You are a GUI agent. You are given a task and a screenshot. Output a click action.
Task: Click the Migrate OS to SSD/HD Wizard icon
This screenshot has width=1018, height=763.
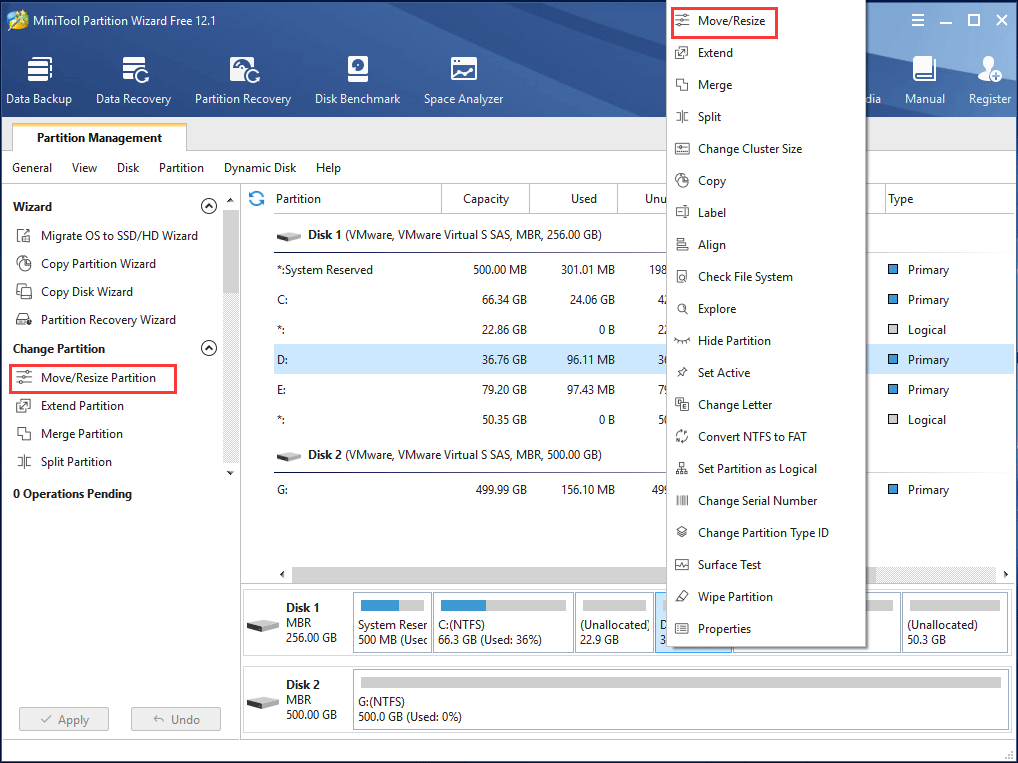coord(24,236)
